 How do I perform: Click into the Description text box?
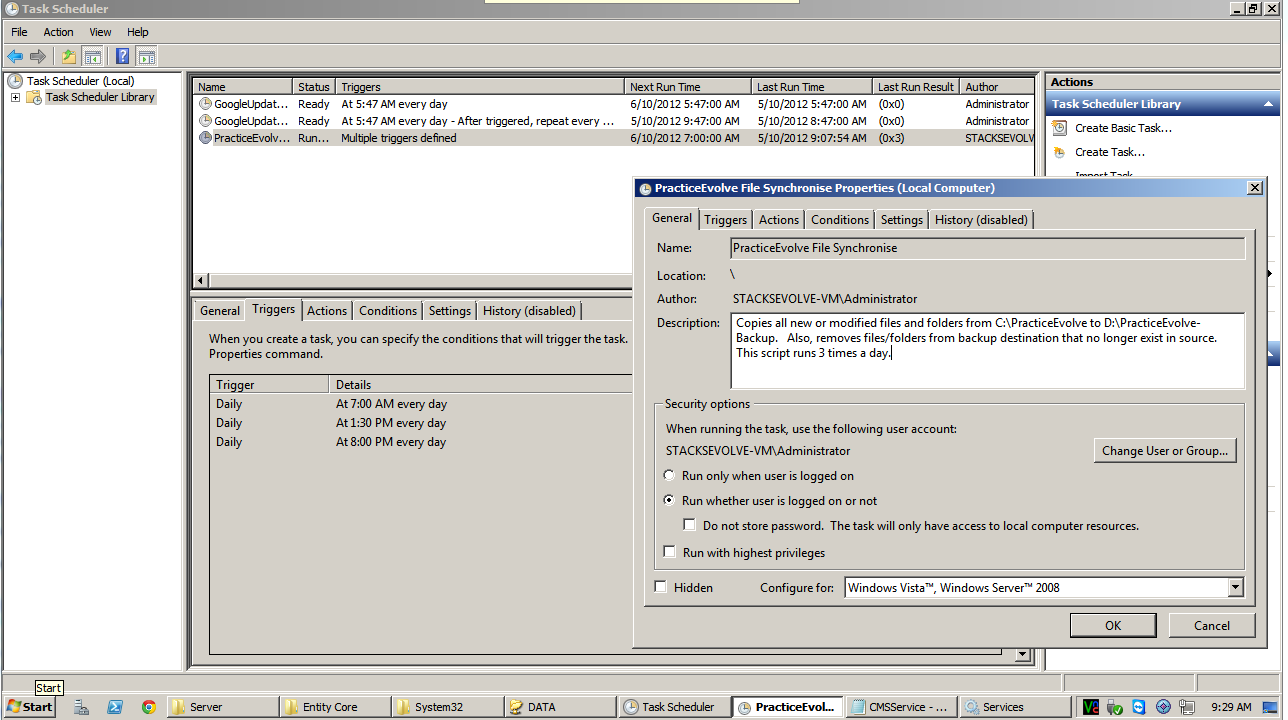987,350
